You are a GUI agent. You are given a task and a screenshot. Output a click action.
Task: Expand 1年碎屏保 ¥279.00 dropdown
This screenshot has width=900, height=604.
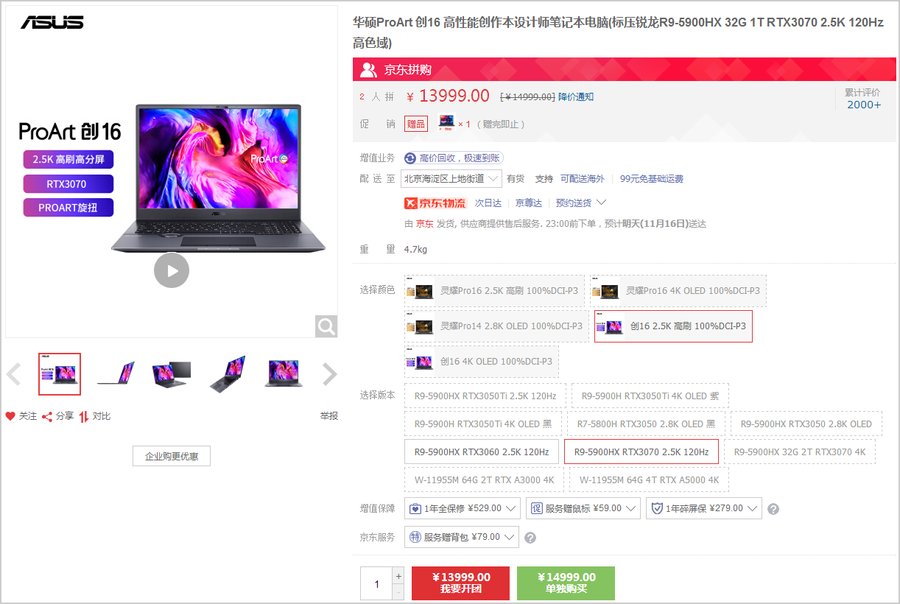pos(704,508)
